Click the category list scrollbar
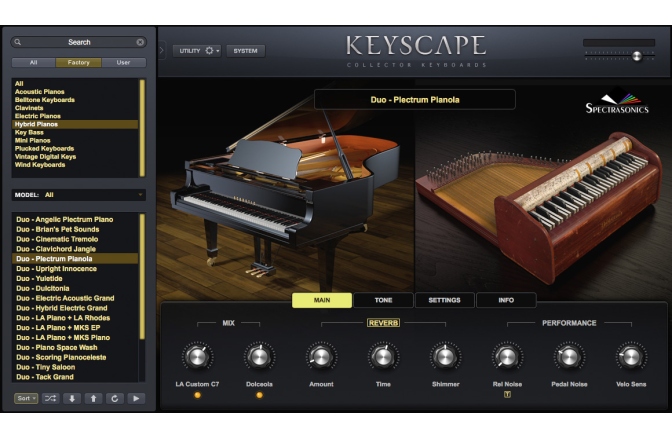This screenshot has width=672, height=440. (x=142, y=128)
